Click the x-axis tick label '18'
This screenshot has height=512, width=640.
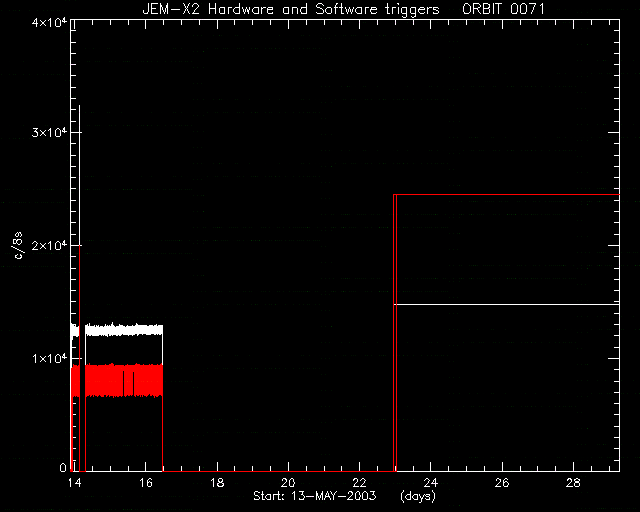(x=217, y=483)
